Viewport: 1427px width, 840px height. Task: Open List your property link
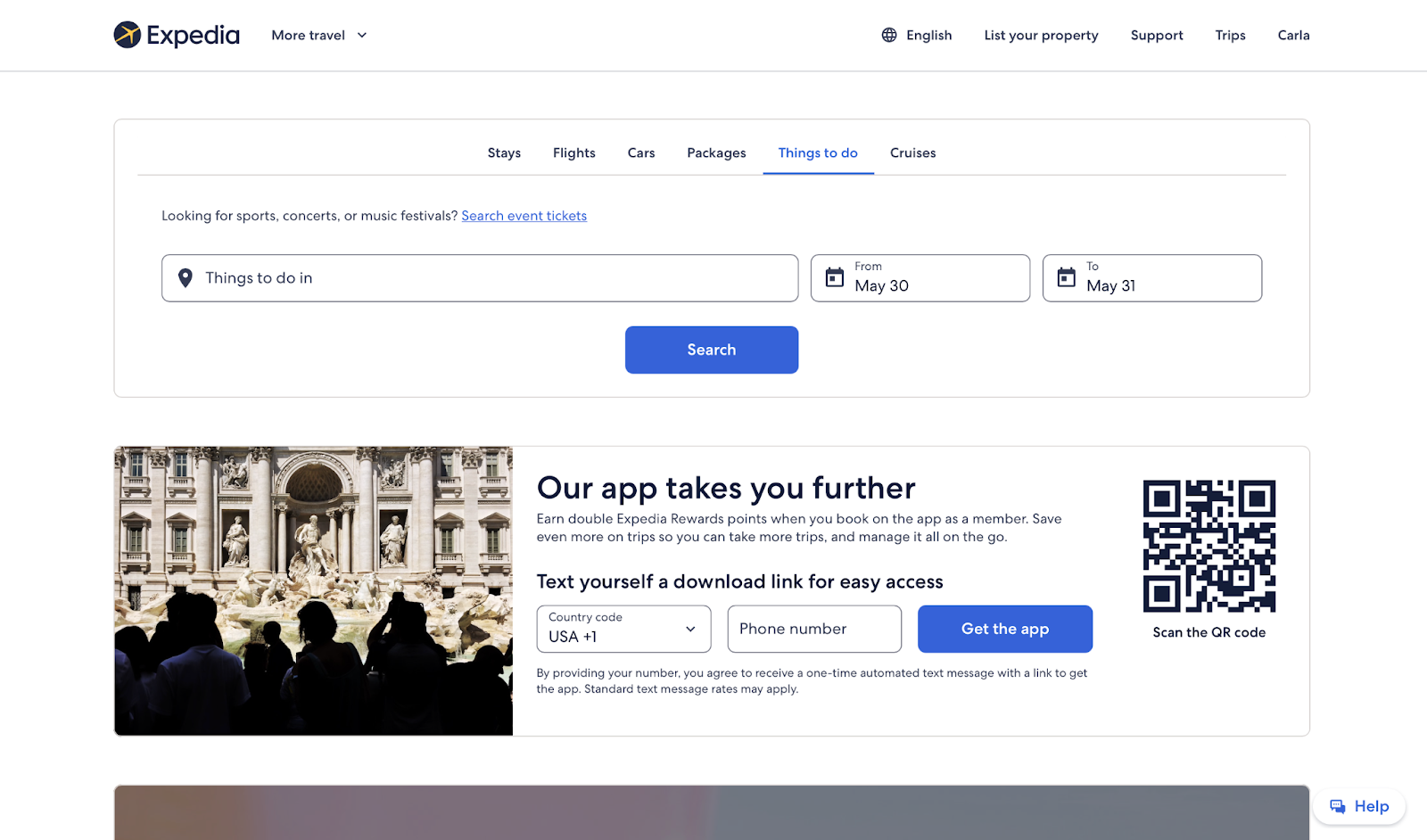(x=1041, y=36)
